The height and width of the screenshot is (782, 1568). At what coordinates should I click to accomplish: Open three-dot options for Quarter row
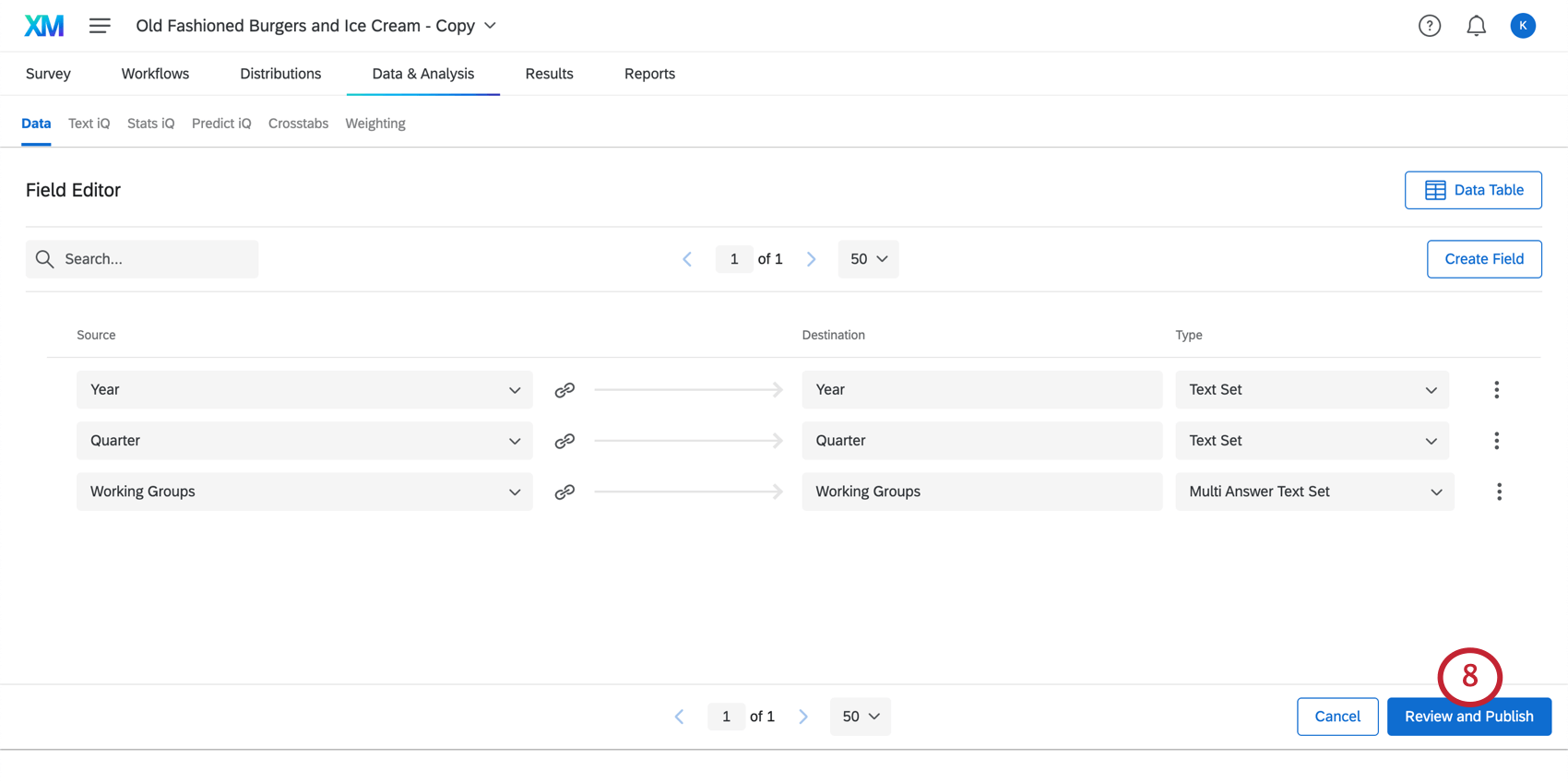1496,441
